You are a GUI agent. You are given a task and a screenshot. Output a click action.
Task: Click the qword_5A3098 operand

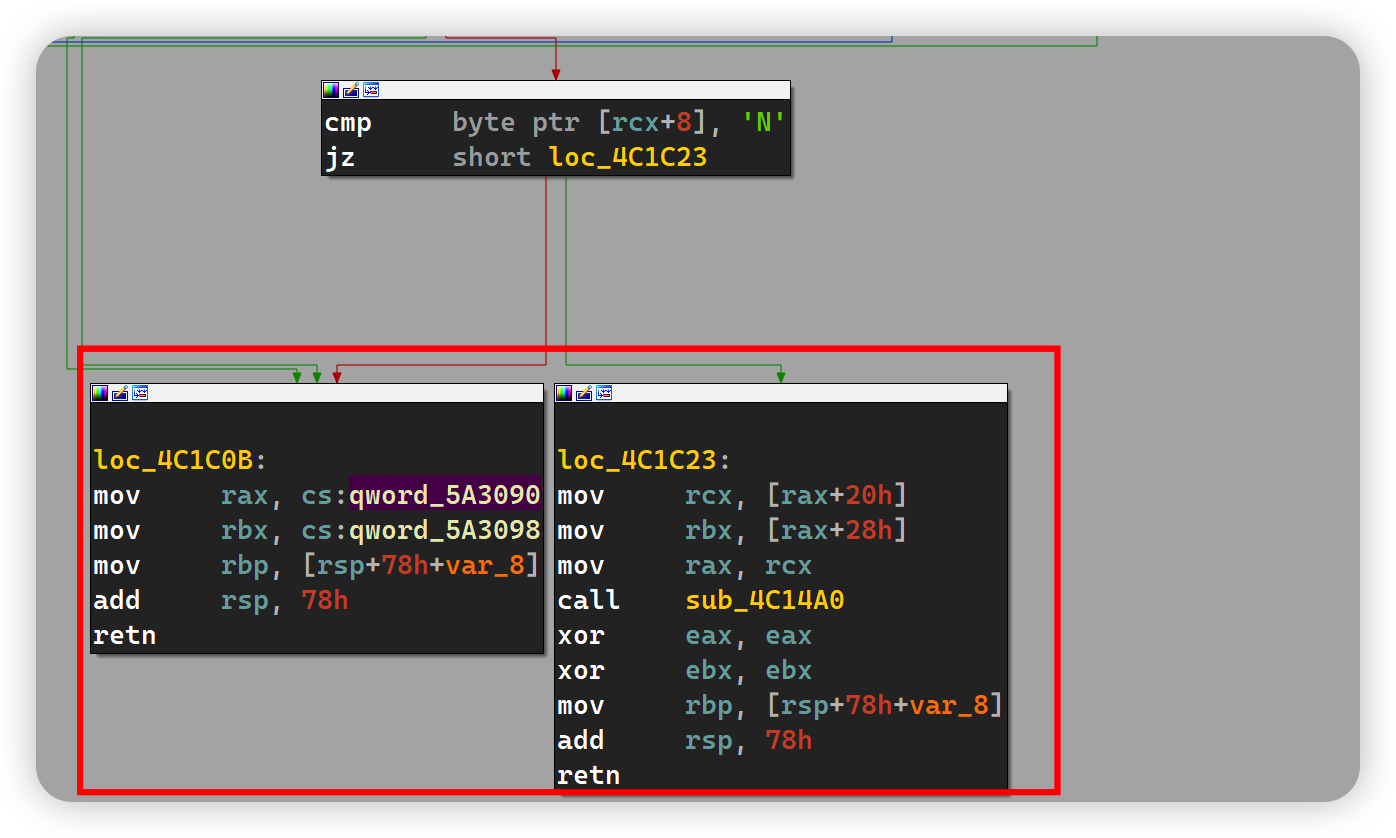pyautogui.click(x=445, y=530)
